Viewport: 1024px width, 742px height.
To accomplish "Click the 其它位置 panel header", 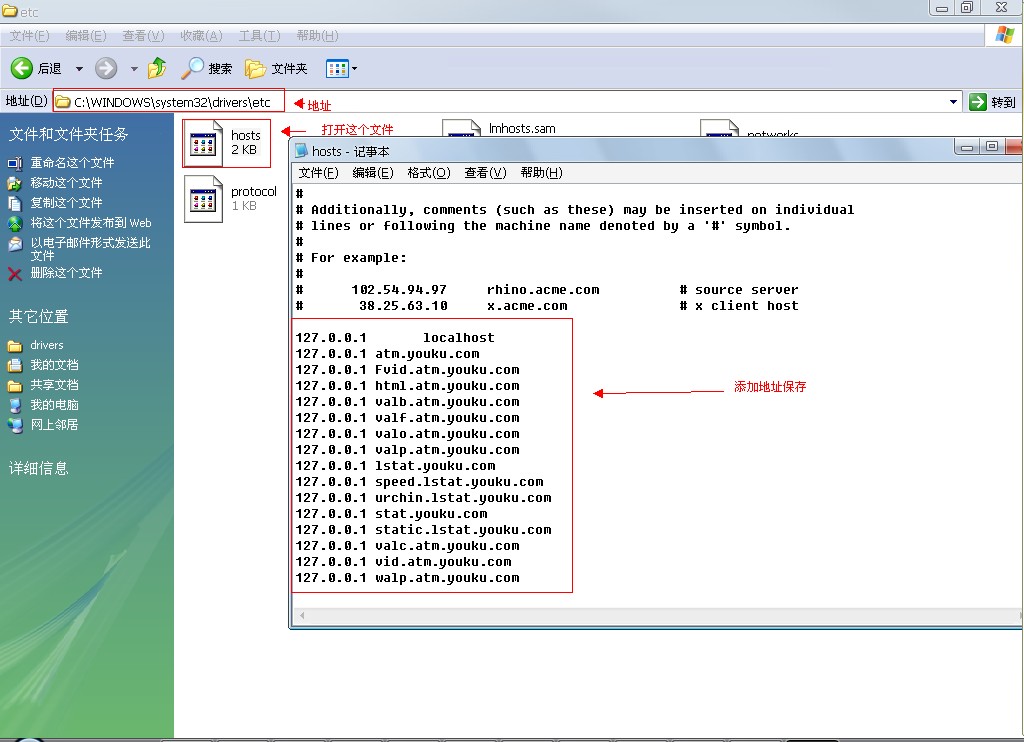I will click(39, 317).
